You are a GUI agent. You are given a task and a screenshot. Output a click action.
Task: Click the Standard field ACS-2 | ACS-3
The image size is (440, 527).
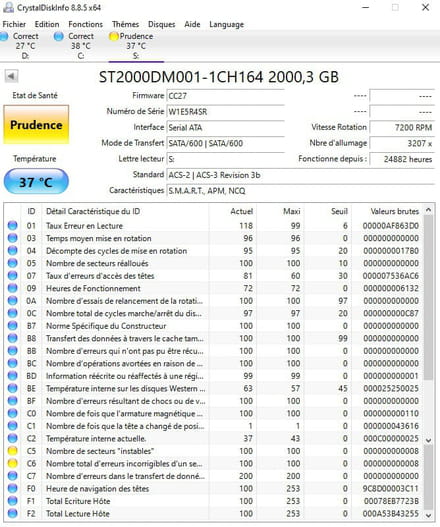click(x=301, y=175)
